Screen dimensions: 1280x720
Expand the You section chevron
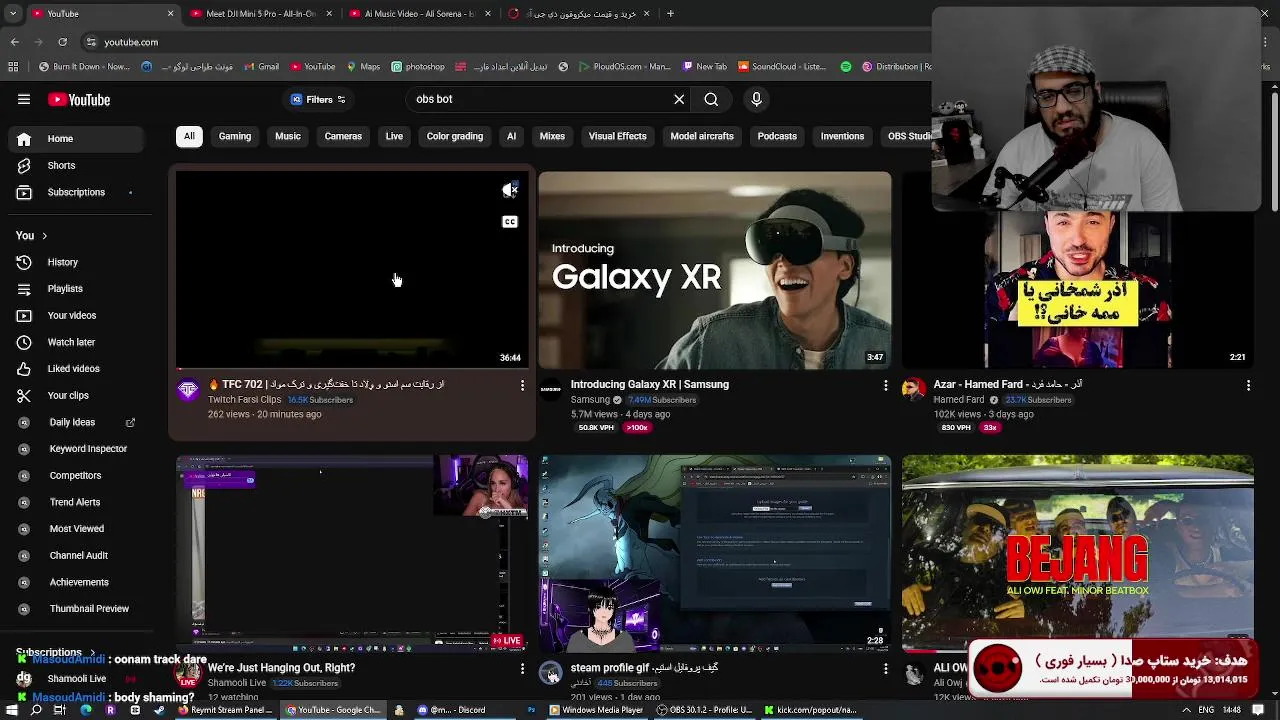44,236
